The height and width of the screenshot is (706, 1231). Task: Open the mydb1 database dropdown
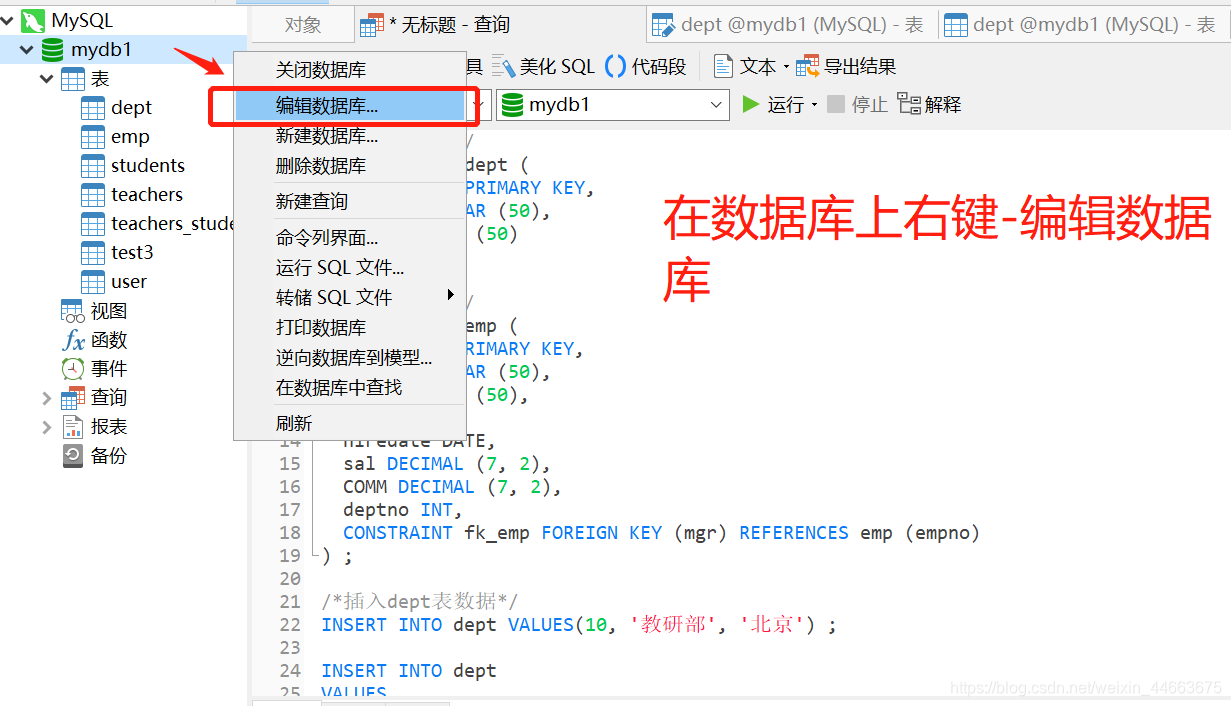717,105
